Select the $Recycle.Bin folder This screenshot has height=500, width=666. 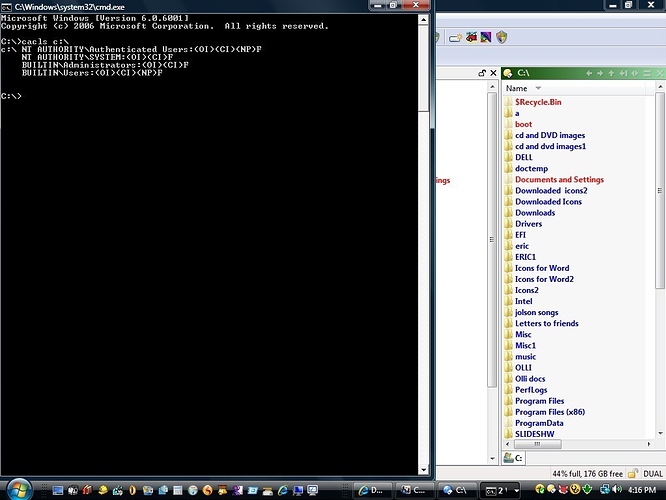point(538,102)
